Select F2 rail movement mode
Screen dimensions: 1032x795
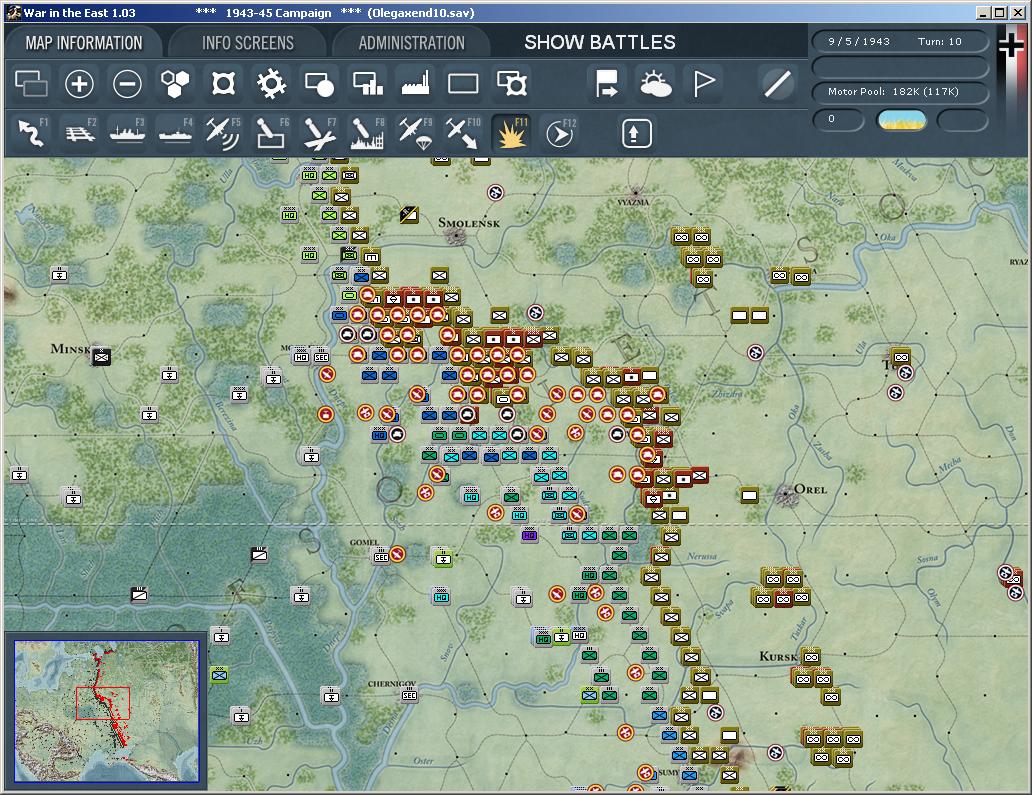point(79,132)
